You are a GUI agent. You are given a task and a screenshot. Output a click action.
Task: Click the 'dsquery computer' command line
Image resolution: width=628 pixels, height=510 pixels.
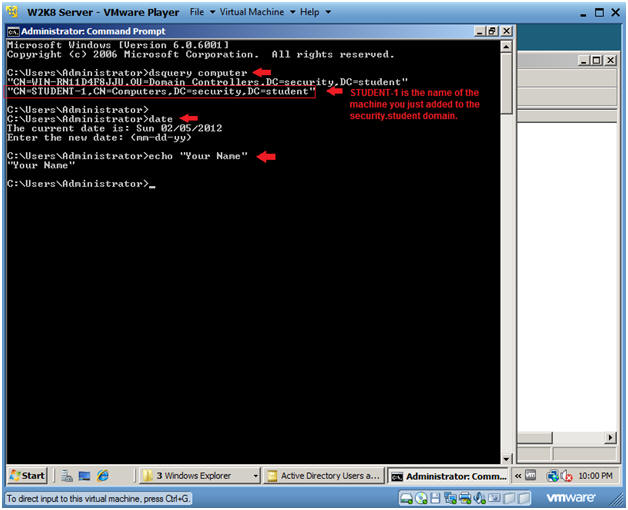127,73
